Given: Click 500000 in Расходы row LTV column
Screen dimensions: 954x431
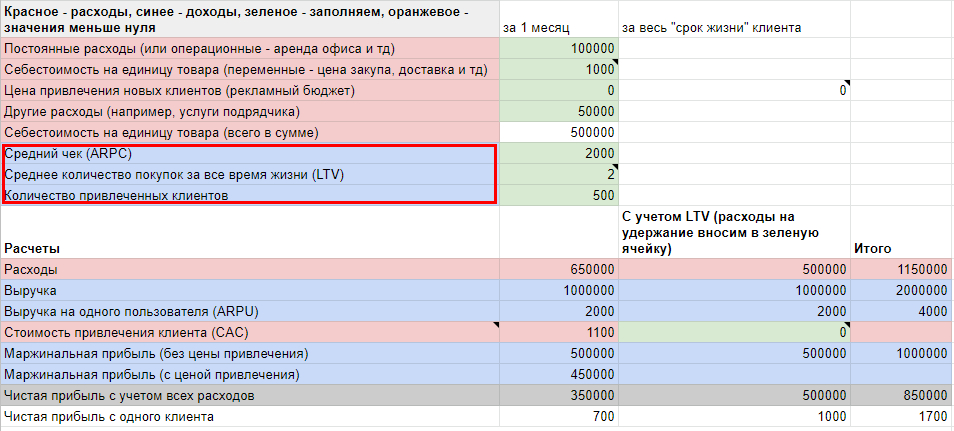Looking at the screenshot, I should [734, 269].
